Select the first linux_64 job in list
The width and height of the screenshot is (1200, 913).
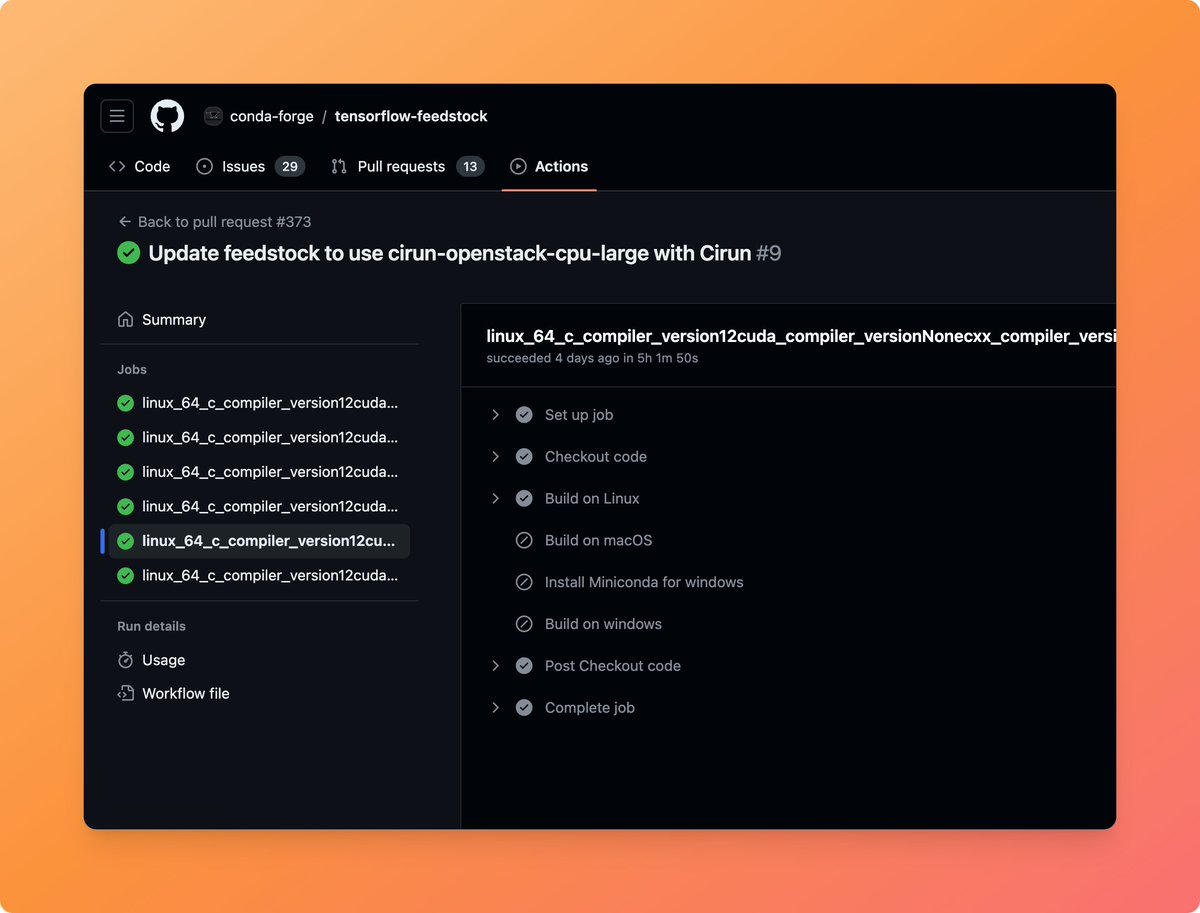click(x=259, y=403)
